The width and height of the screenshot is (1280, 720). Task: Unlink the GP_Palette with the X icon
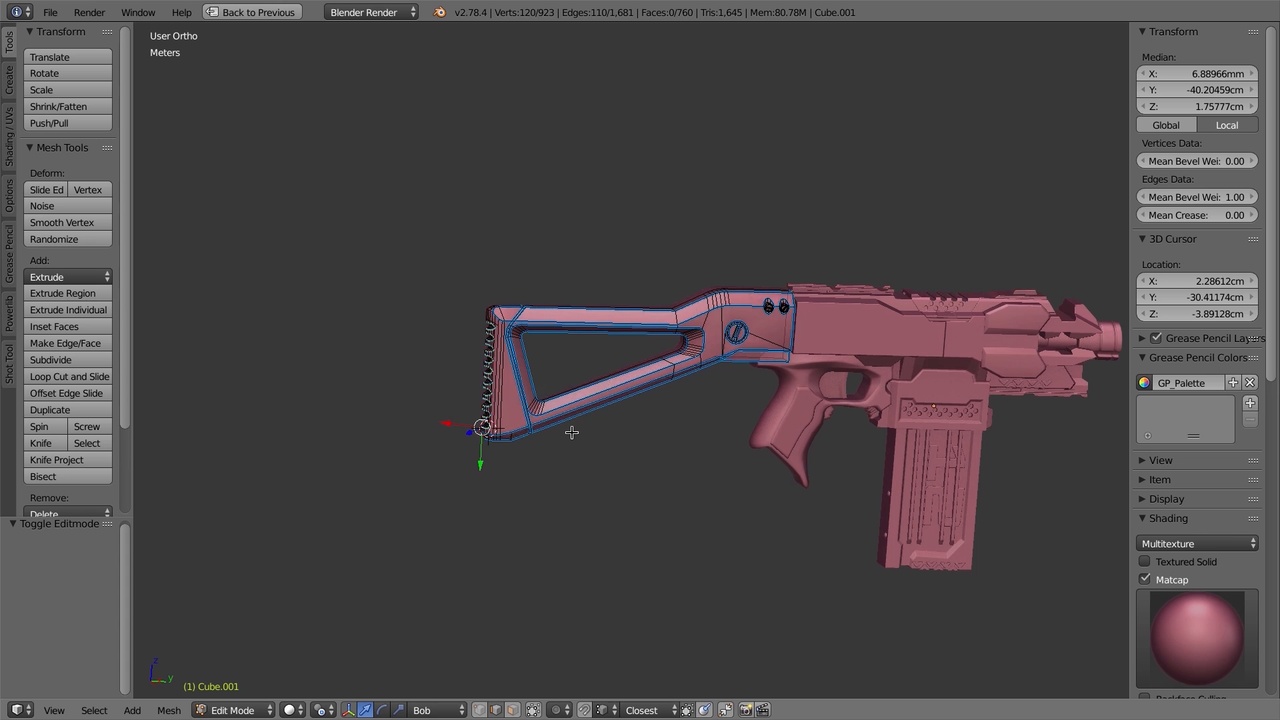1250,383
